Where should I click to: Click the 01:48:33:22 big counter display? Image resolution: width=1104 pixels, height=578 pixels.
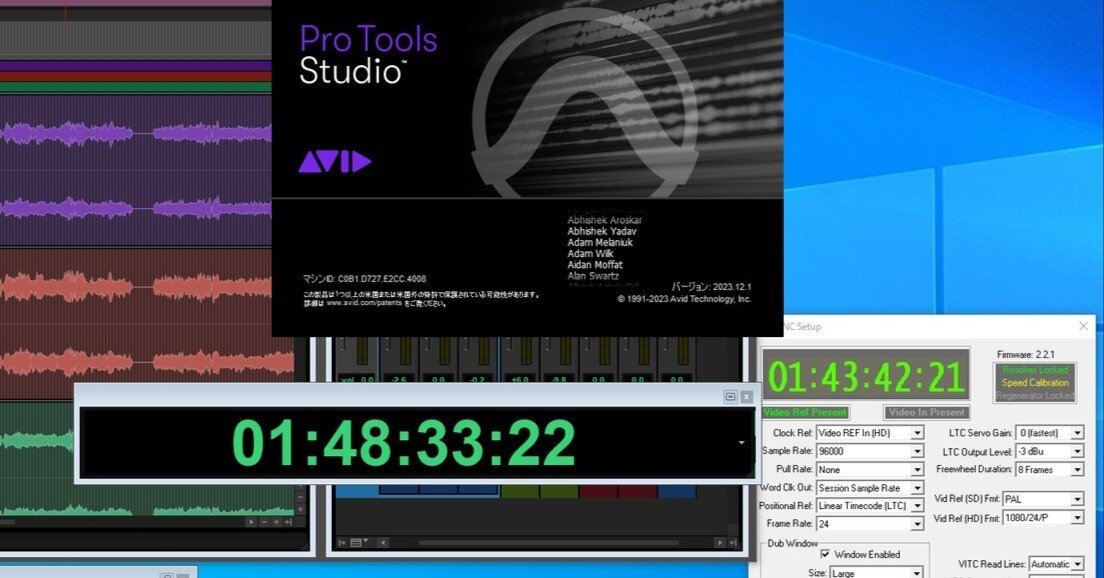404,444
